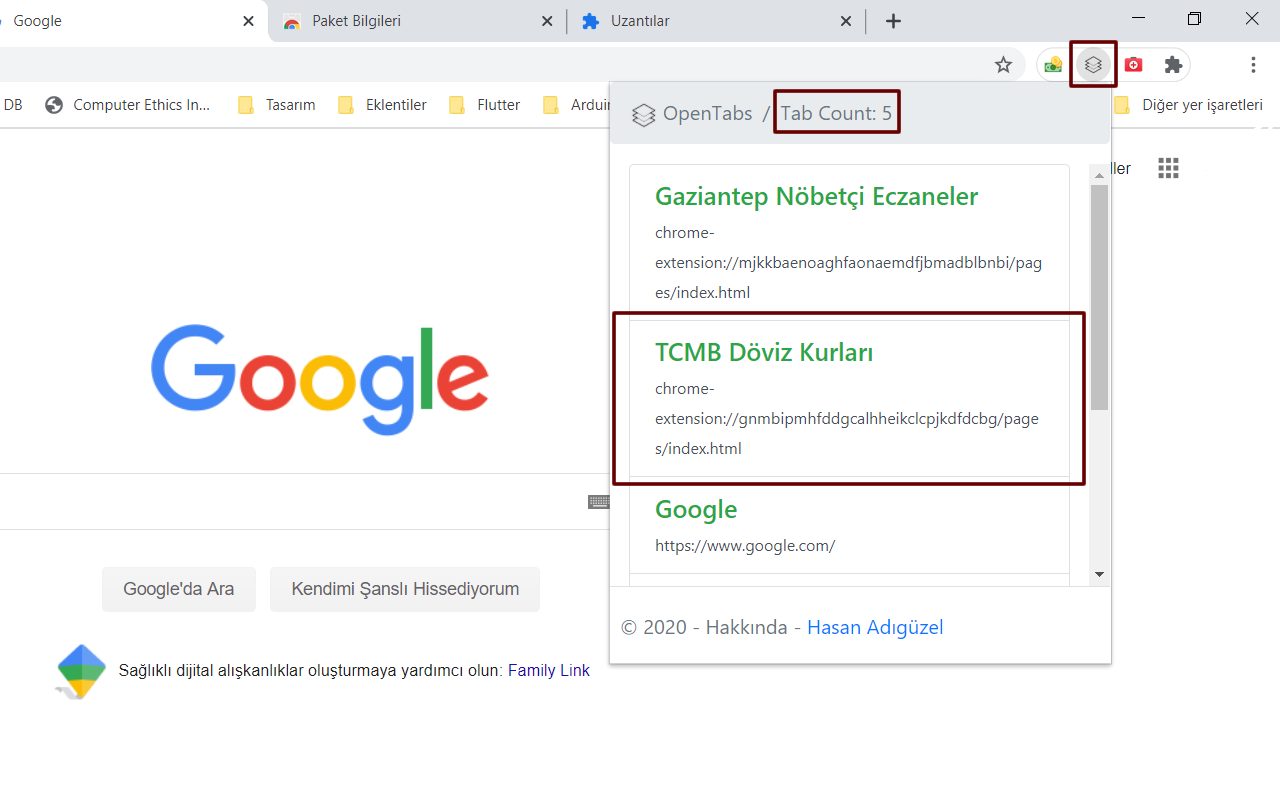Close the Google tab
The image size is (1280, 800).
(x=249, y=21)
